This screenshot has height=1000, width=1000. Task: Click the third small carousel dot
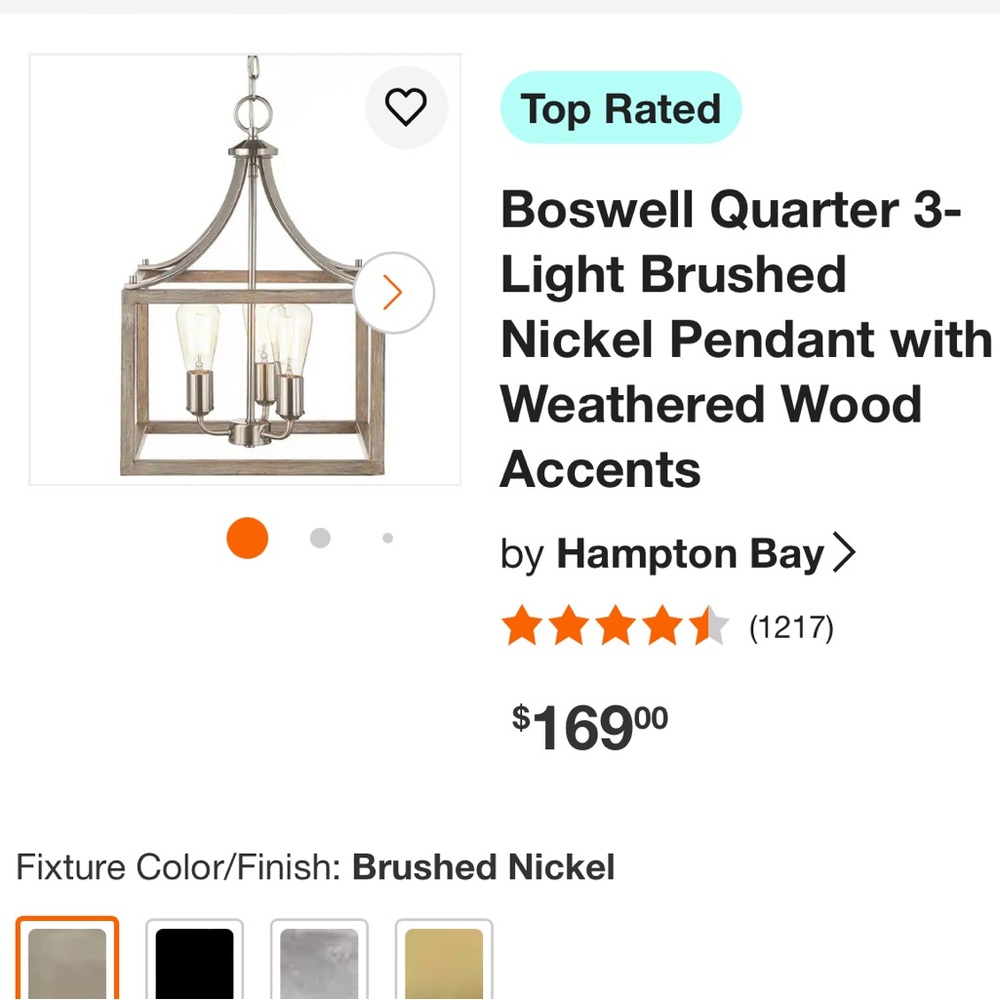coord(387,538)
